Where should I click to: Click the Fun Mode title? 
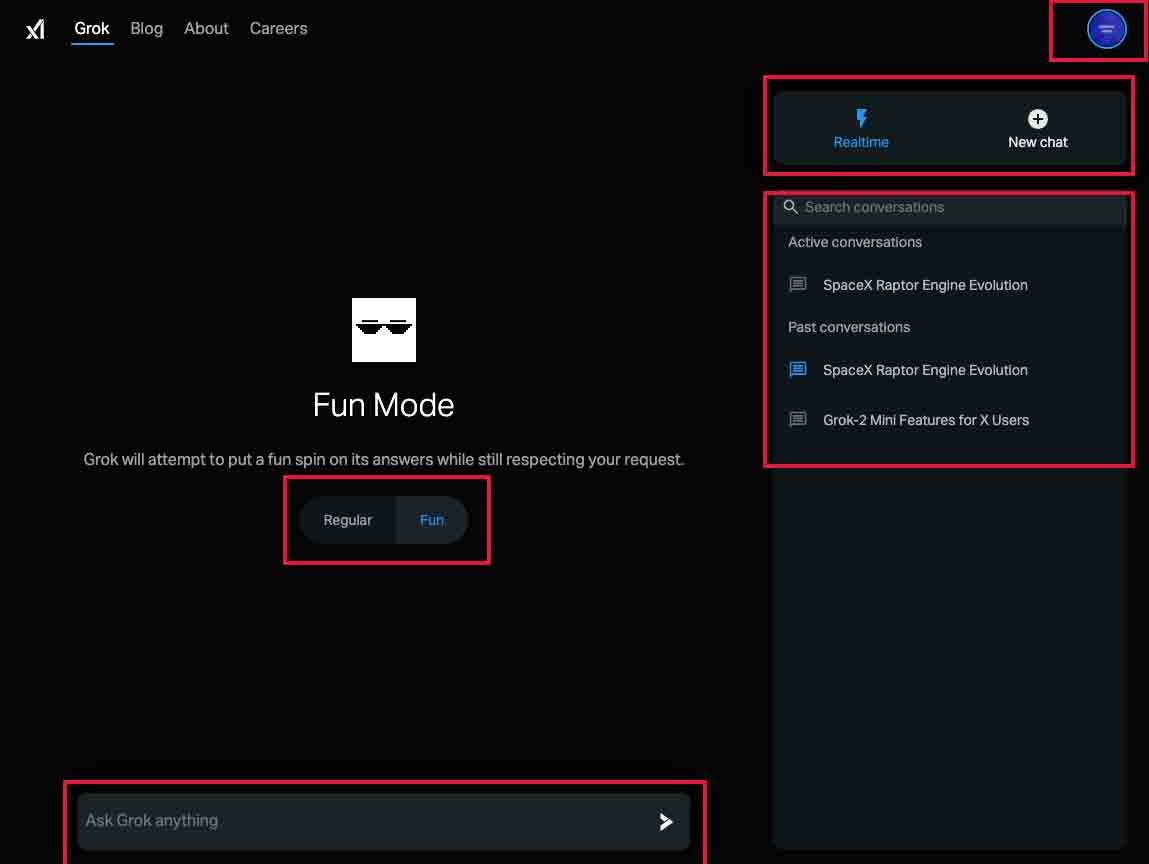click(383, 405)
